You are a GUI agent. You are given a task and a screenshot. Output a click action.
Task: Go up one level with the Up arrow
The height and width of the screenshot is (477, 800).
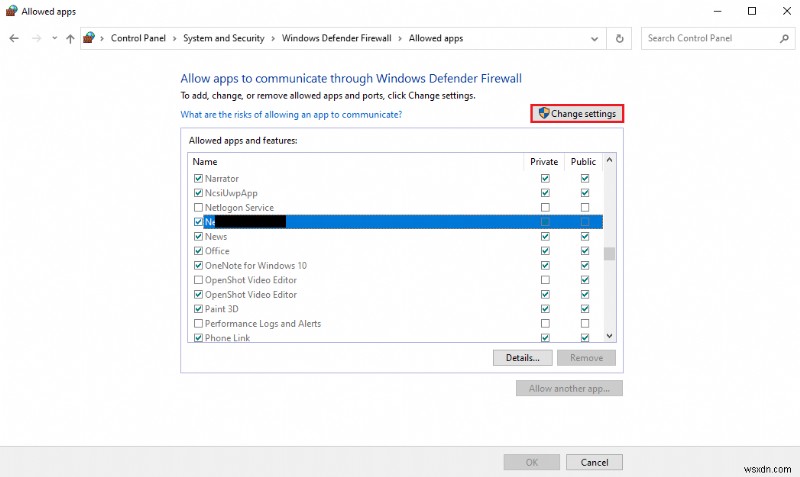[70, 38]
